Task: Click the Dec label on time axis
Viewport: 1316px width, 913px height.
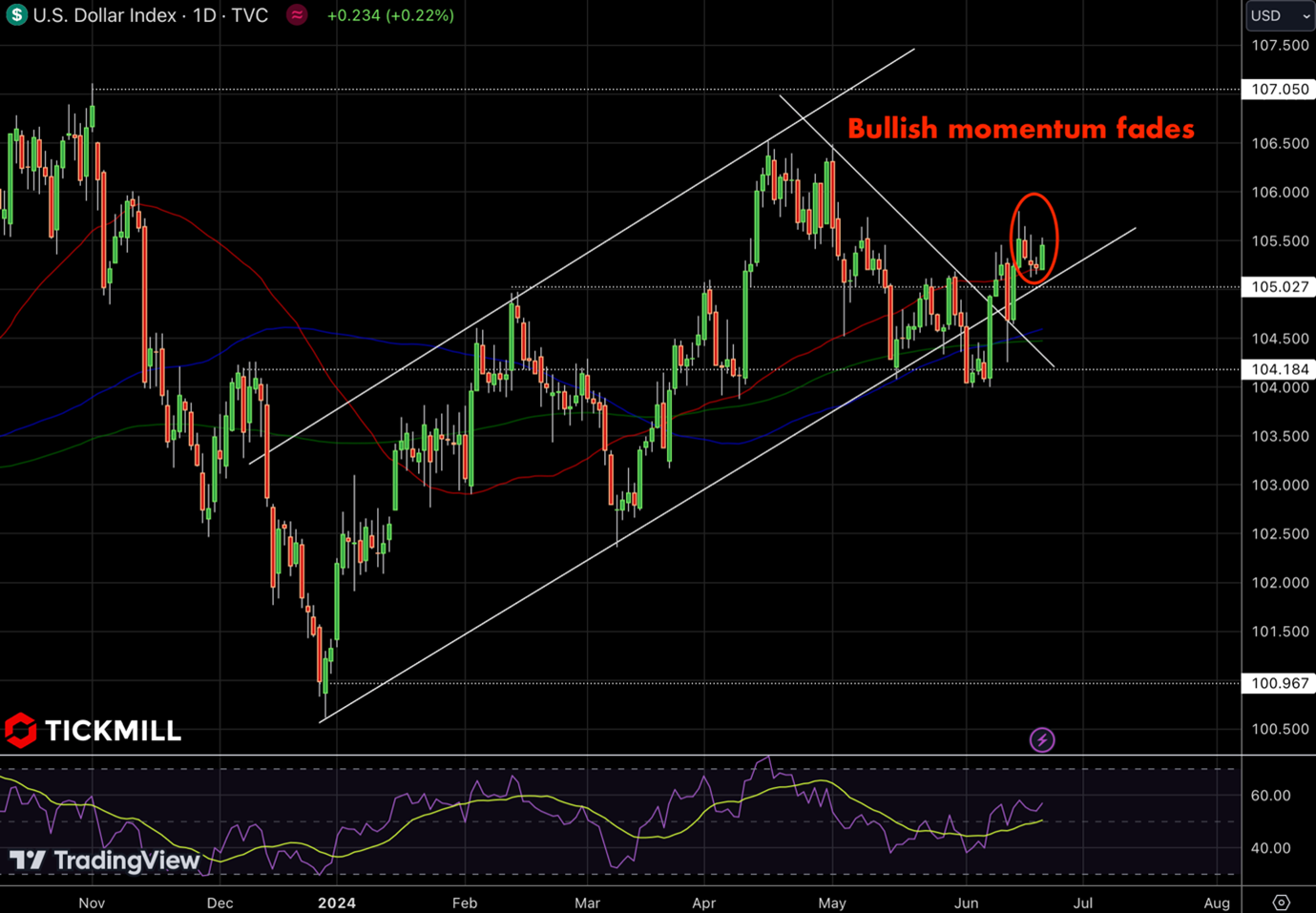Action: [x=219, y=903]
